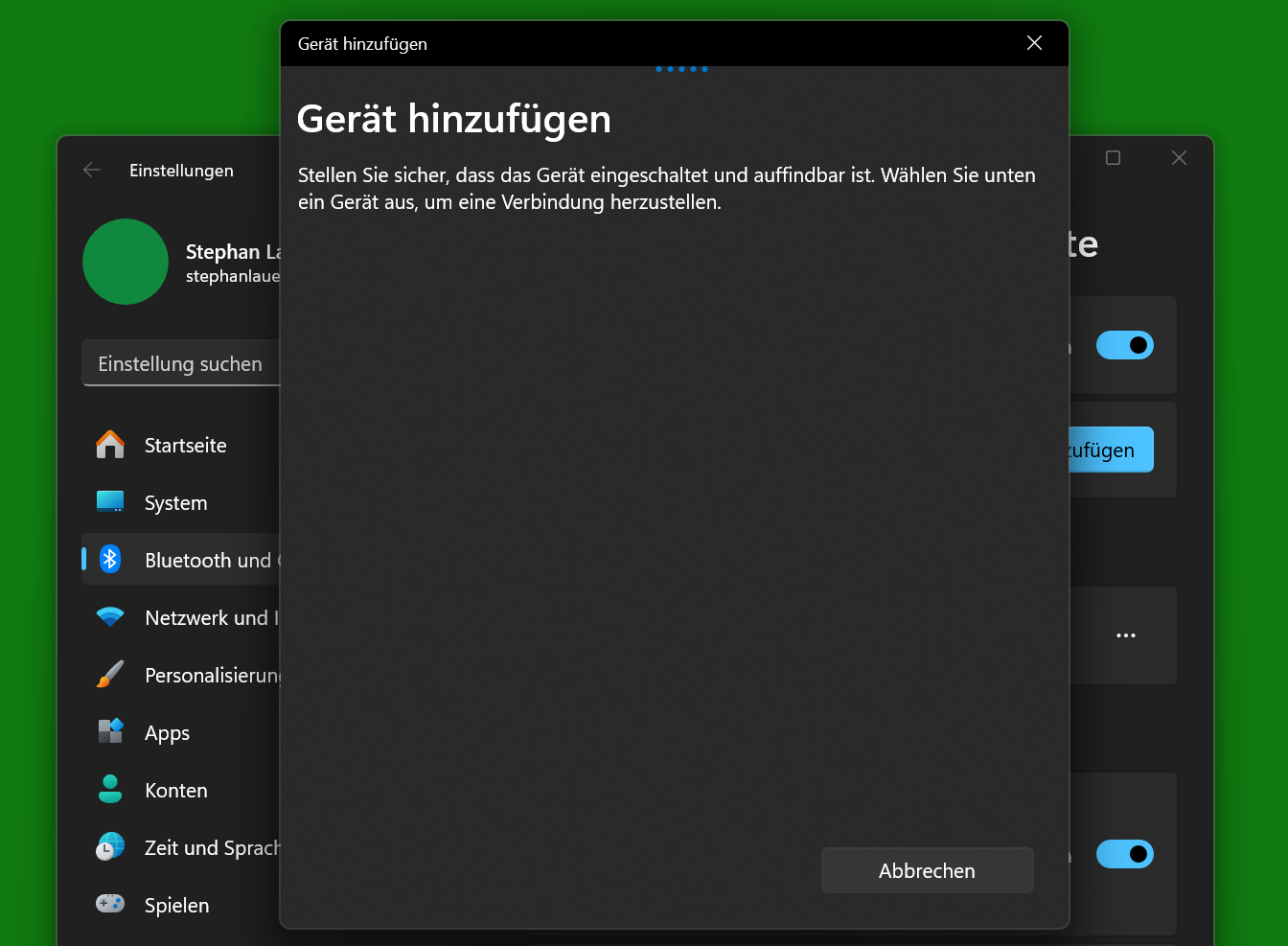
Task: Open Netzwerk und Internet category
Action: 181,617
